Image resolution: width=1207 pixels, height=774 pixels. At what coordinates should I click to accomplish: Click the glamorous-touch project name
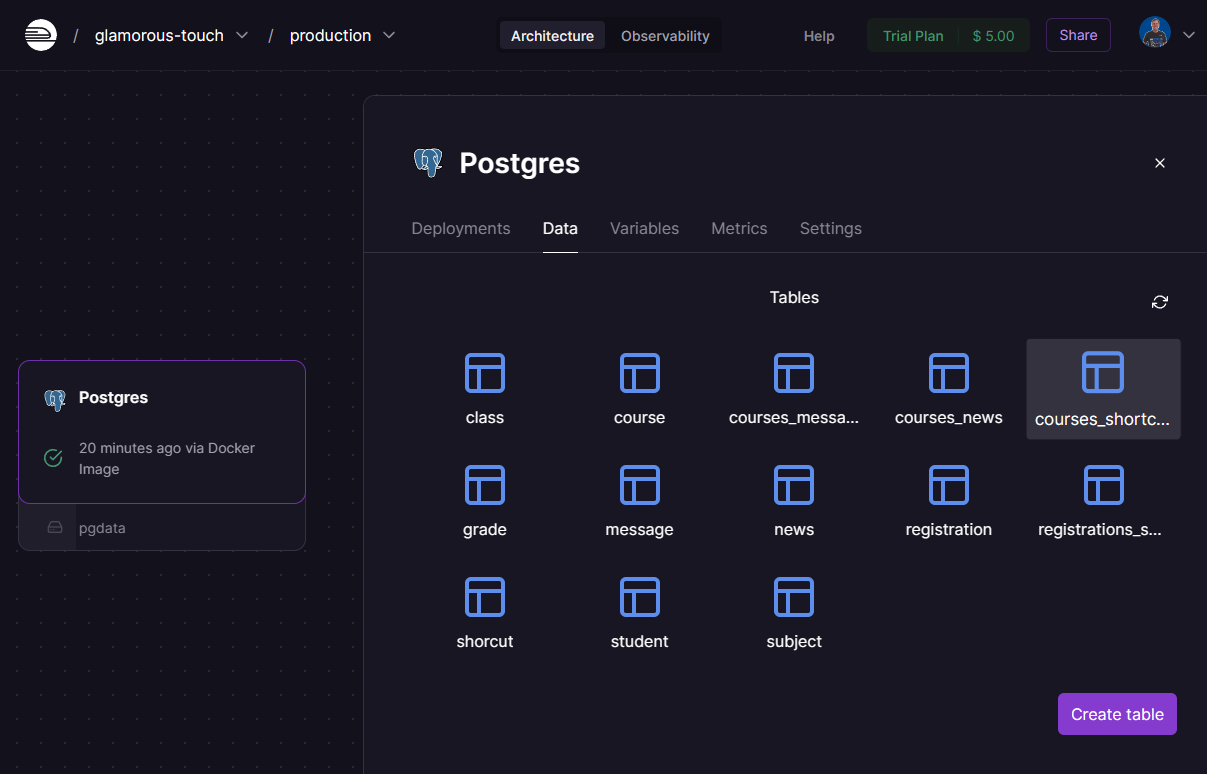coord(159,35)
